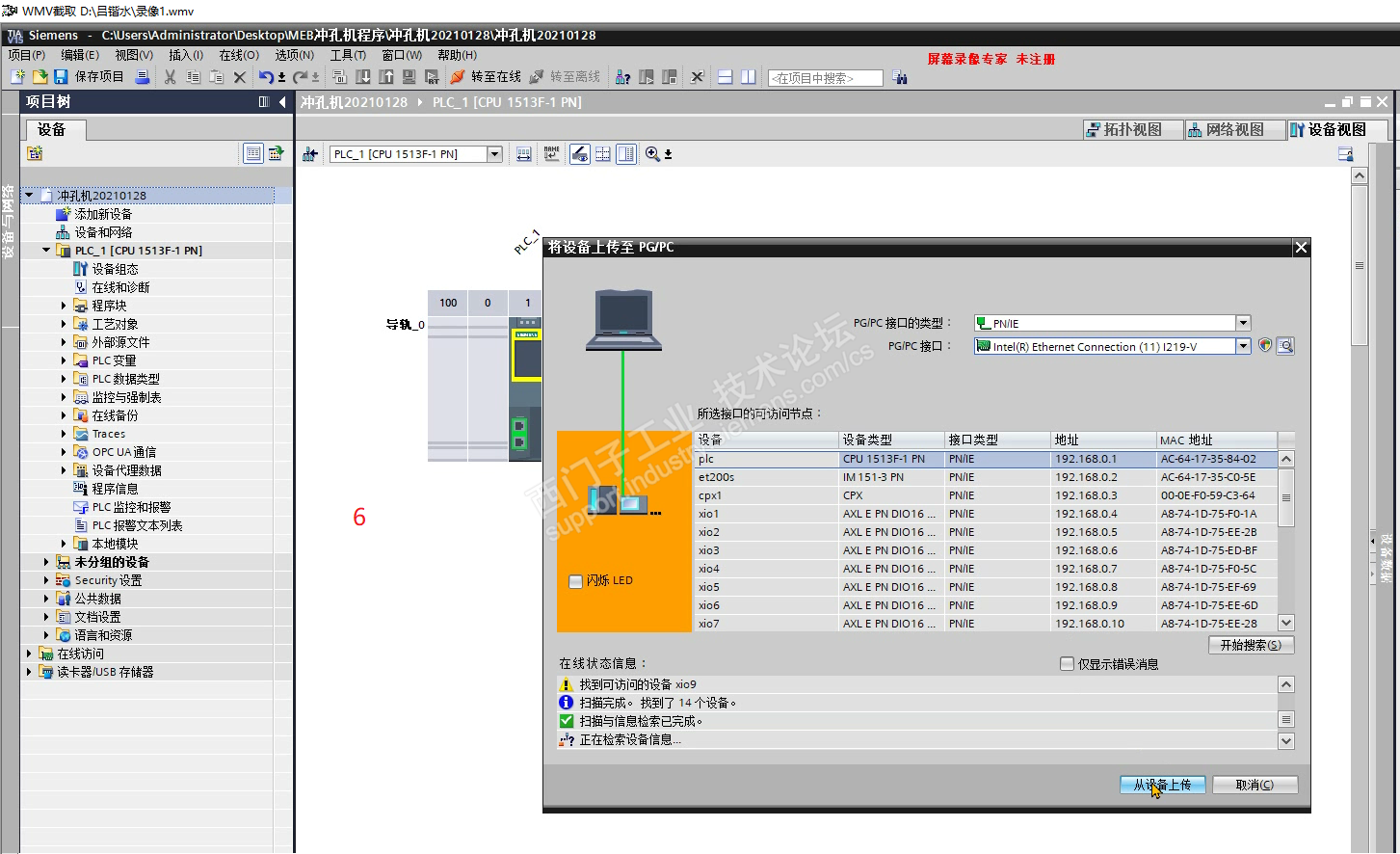Open the PG/PC 接口的类型 PN/IE dropdown
Viewport: 1400px width, 854px height.
click(1243, 324)
